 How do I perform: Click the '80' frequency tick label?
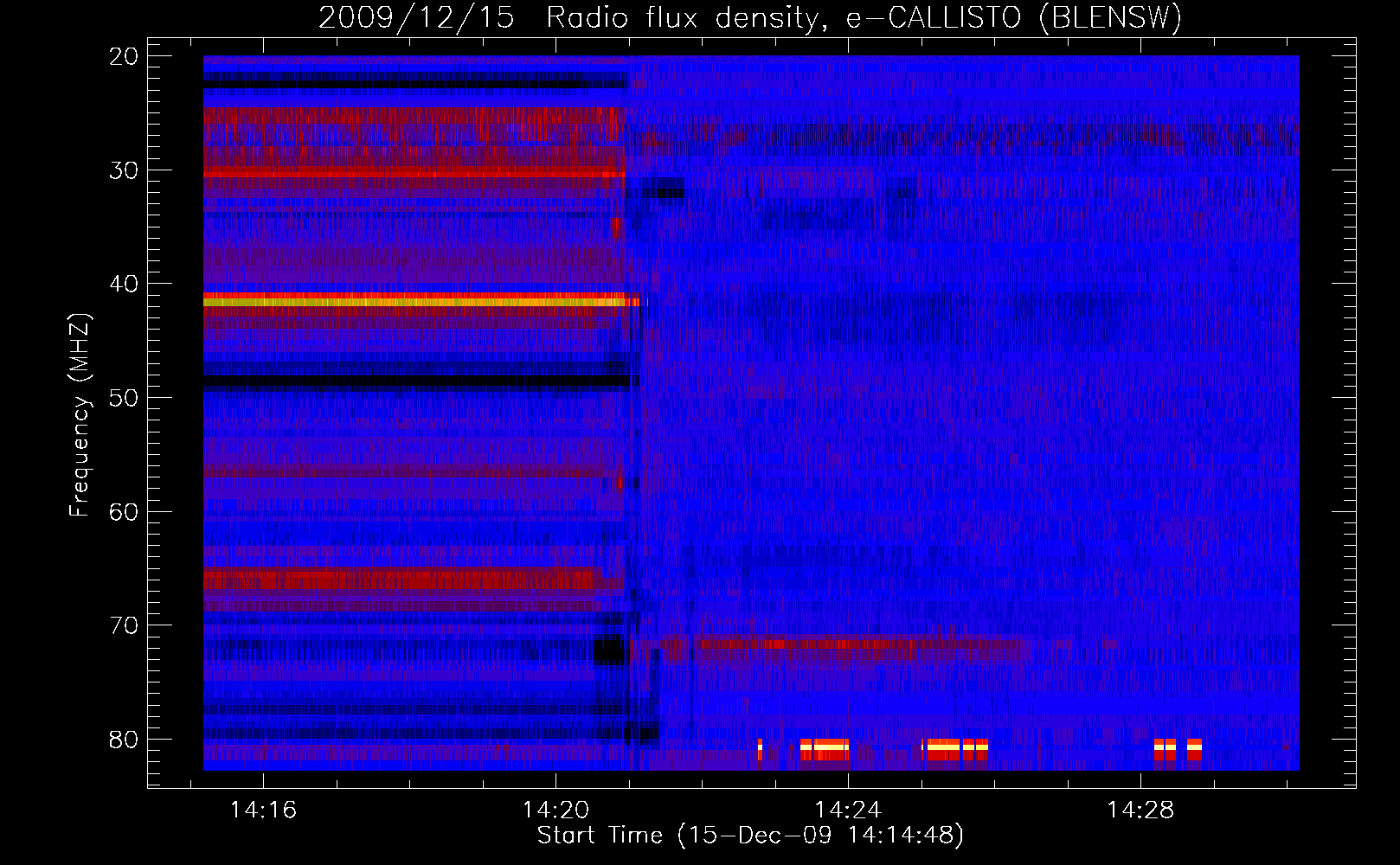[124, 740]
